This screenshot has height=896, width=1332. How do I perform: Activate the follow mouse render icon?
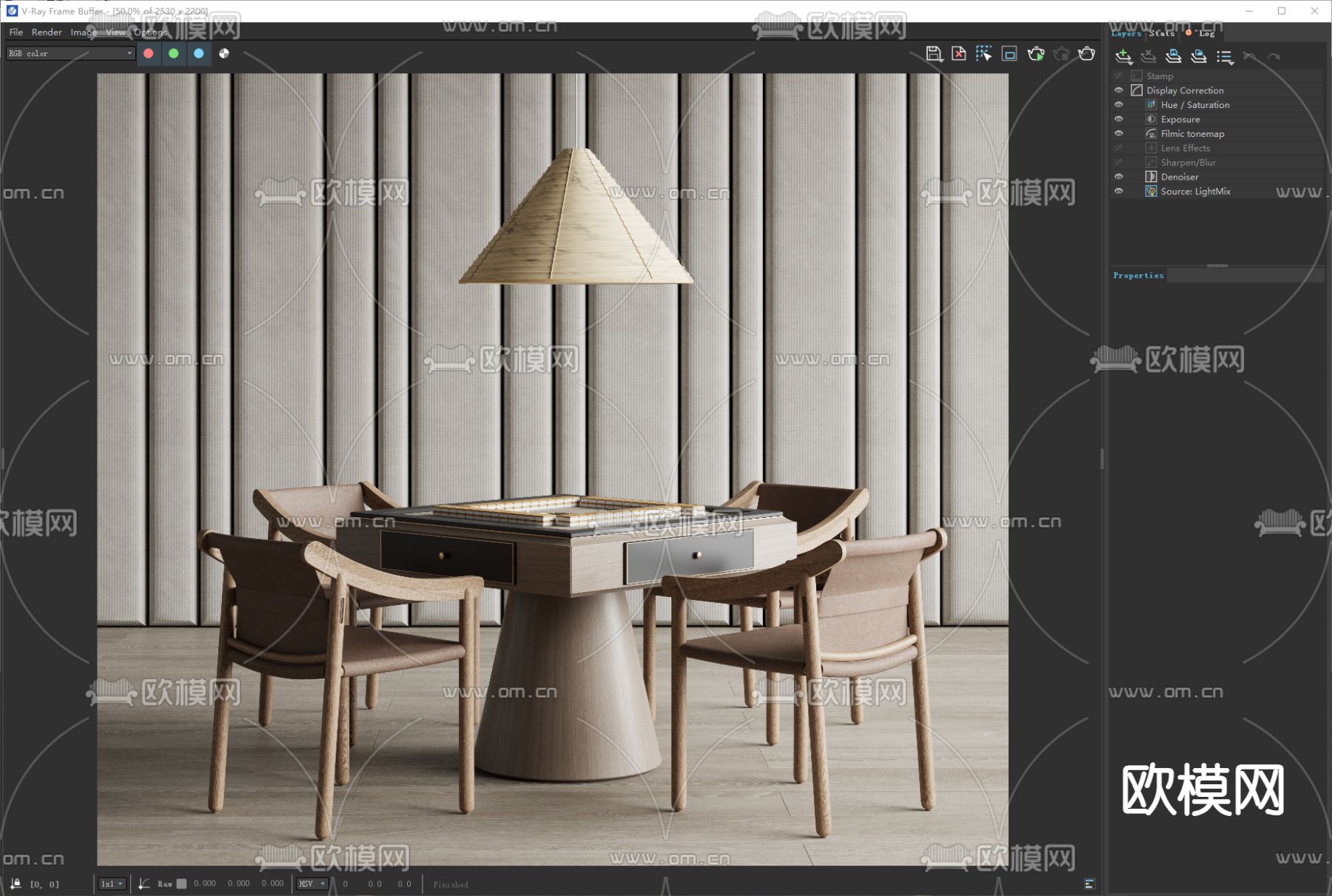click(x=983, y=53)
